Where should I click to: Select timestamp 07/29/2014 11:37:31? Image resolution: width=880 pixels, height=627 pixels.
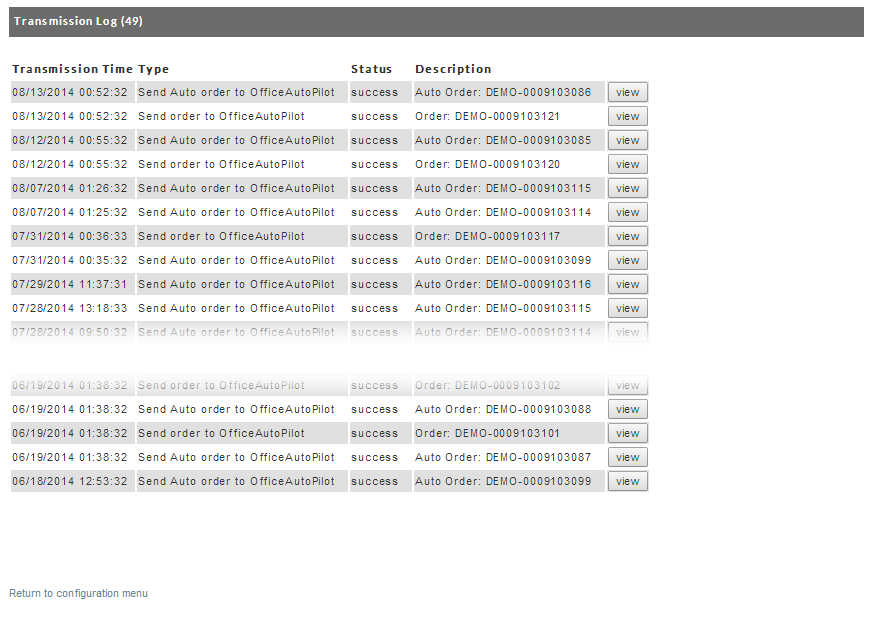[70, 285]
